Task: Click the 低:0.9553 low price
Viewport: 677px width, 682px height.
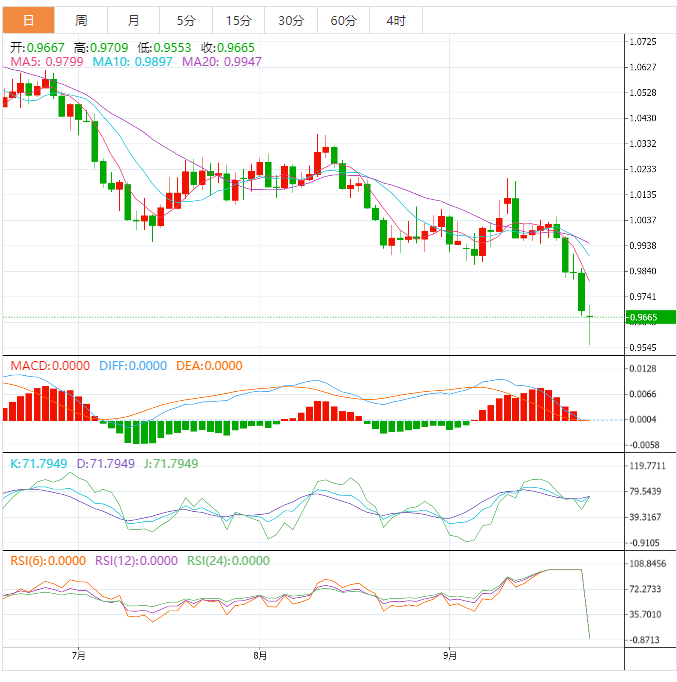Action: [164, 47]
